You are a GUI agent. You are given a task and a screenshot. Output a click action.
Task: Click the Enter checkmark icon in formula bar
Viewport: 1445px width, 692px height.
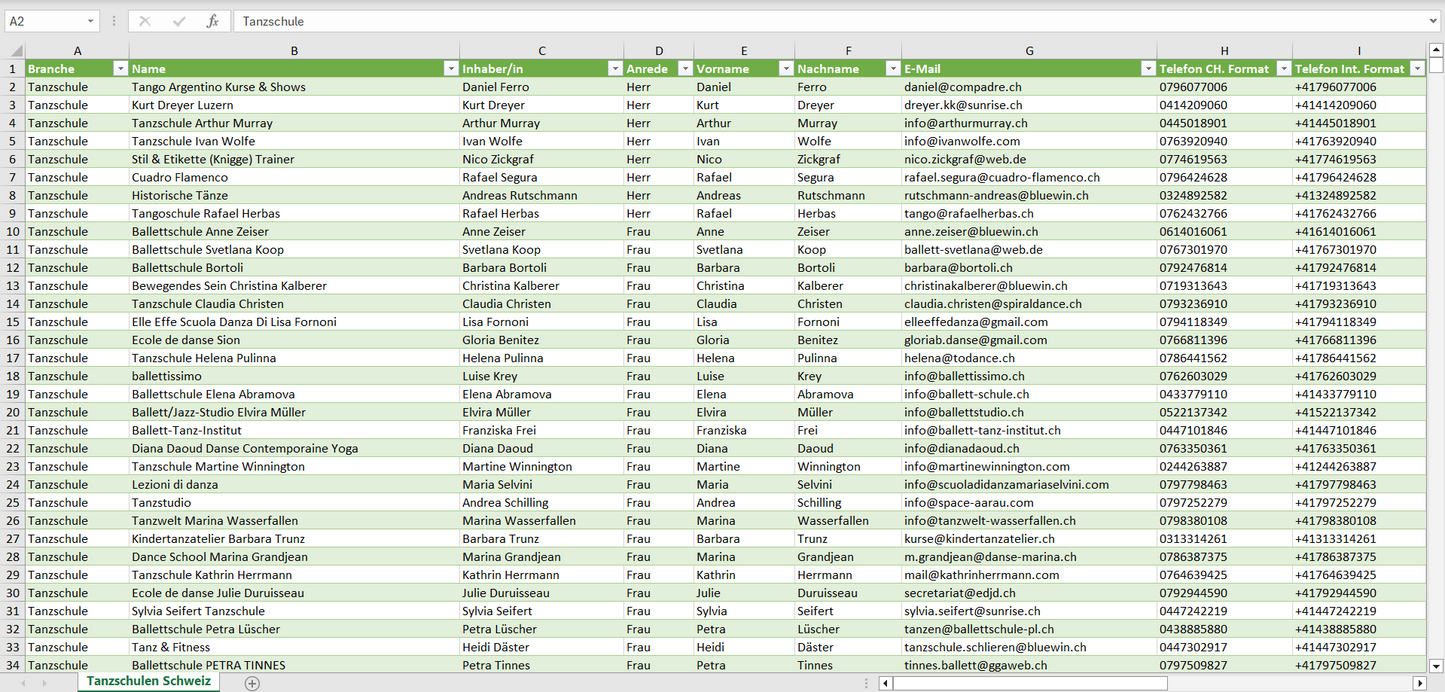(x=179, y=21)
